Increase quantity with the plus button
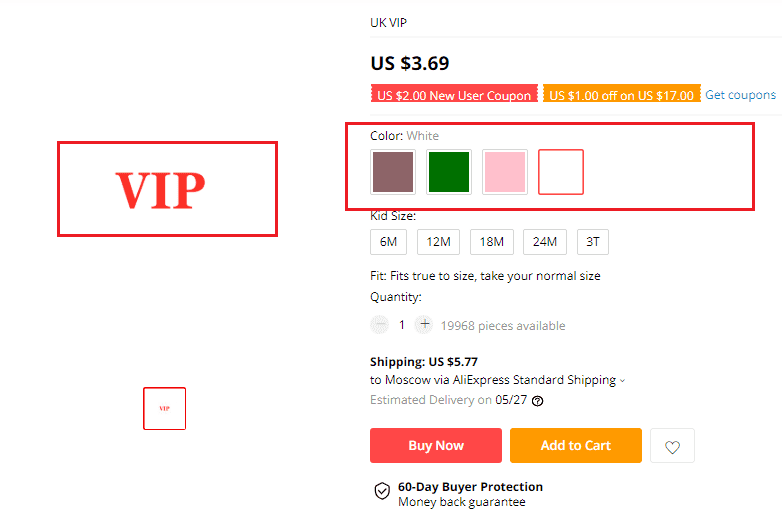 click(424, 325)
